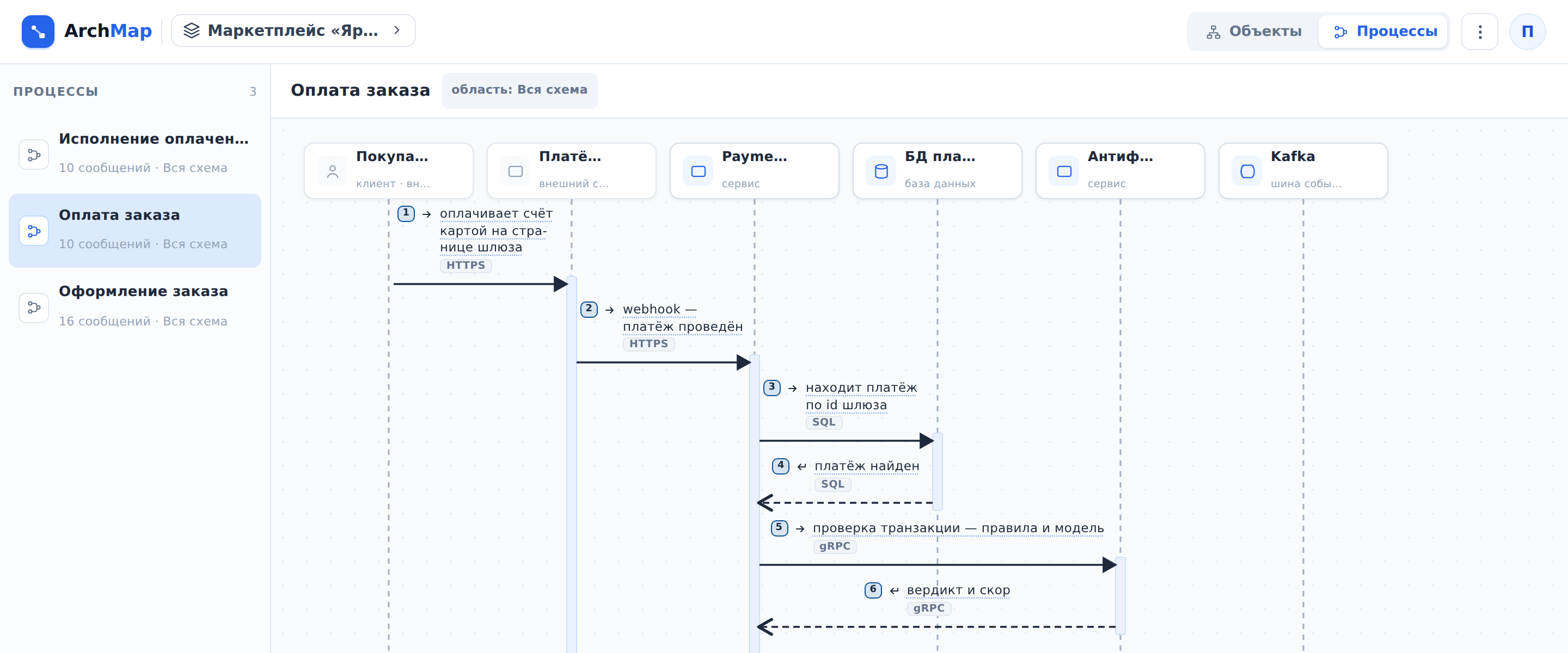Click the person icon on Покупа… card
This screenshot has width=1568, height=653.
point(332,171)
